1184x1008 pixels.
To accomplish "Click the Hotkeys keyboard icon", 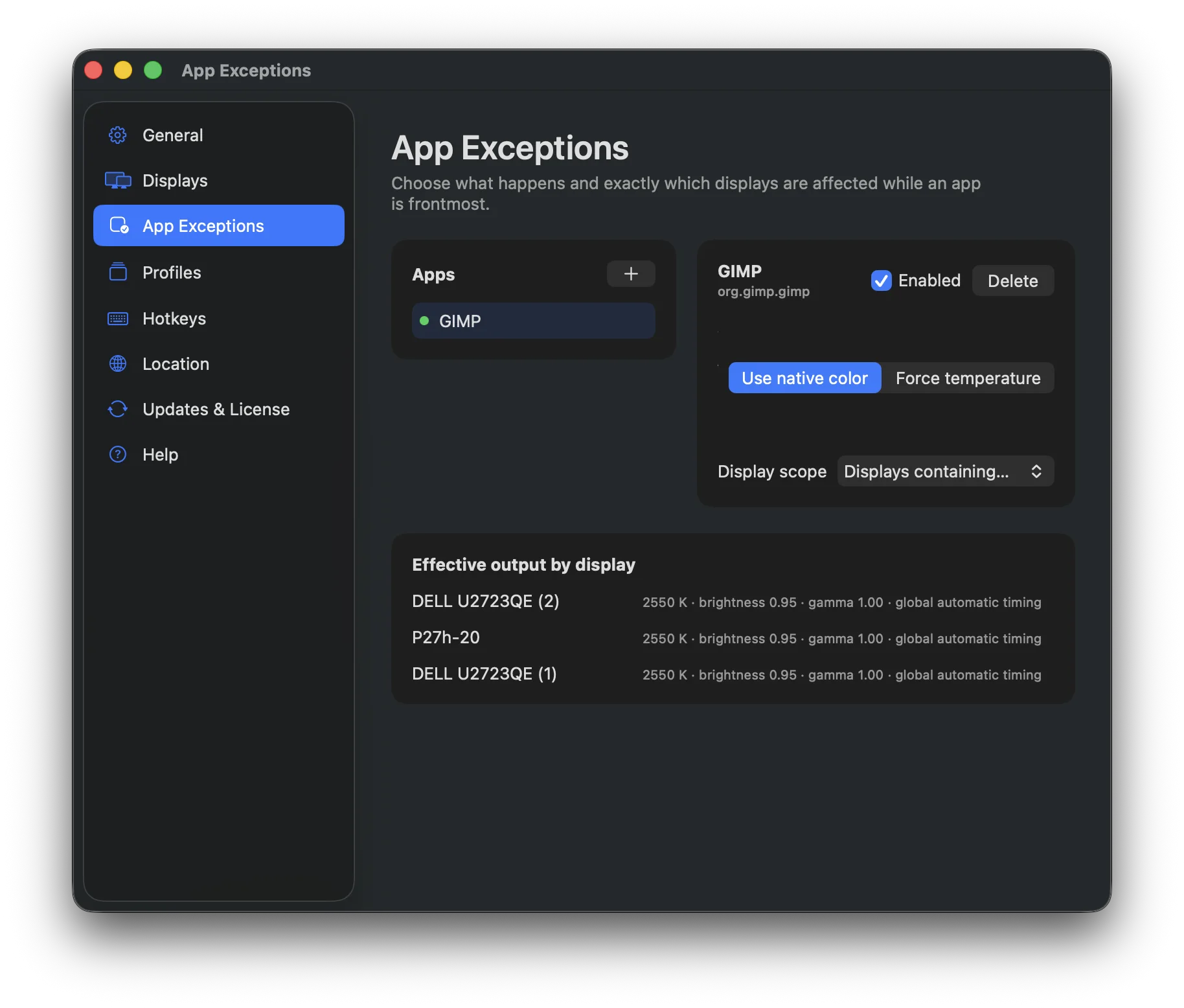I will click(x=118, y=318).
